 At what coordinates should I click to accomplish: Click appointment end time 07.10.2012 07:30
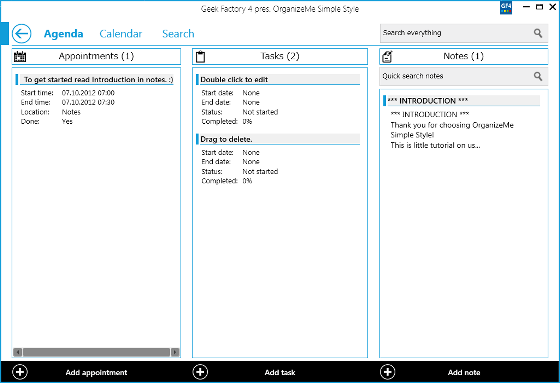pyautogui.click(x=88, y=103)
